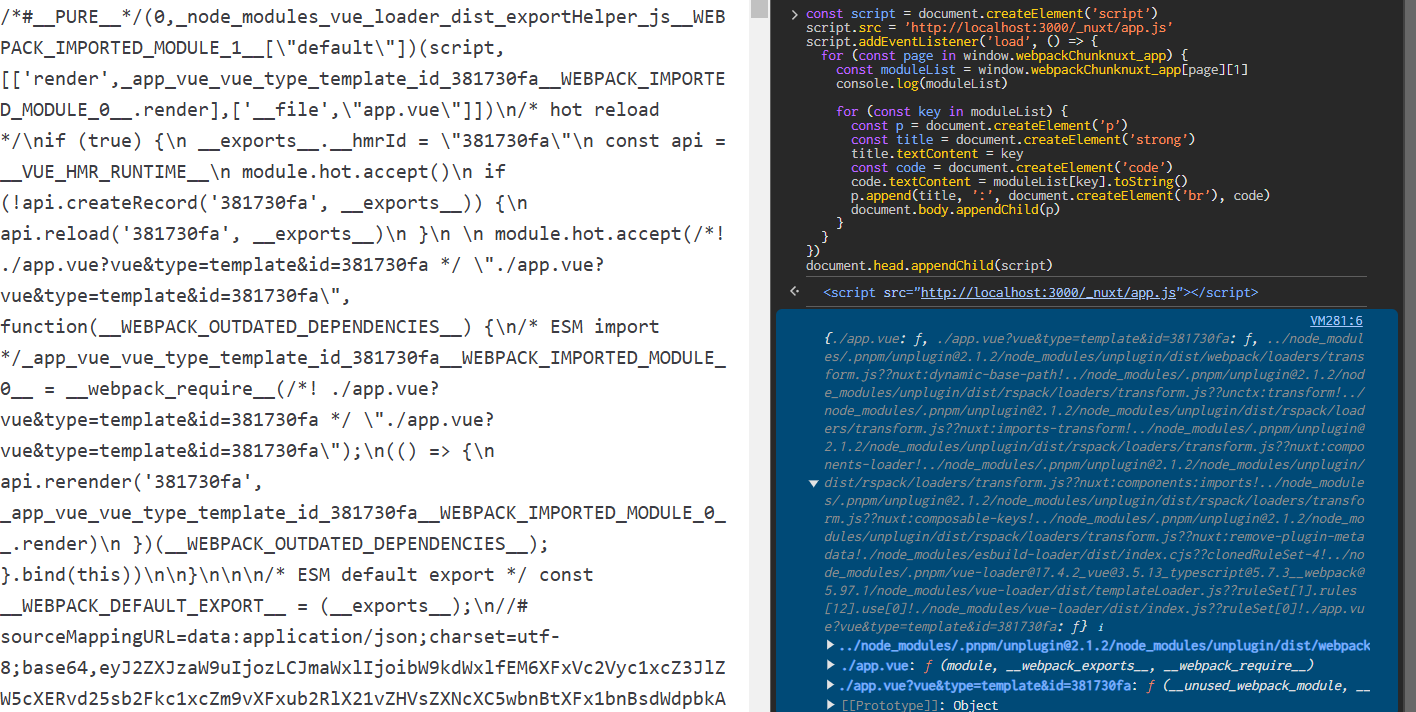The image size is (1416, 712).
Task: Click the 'for (const key in moduleList)' line
Action: [952, 112]
